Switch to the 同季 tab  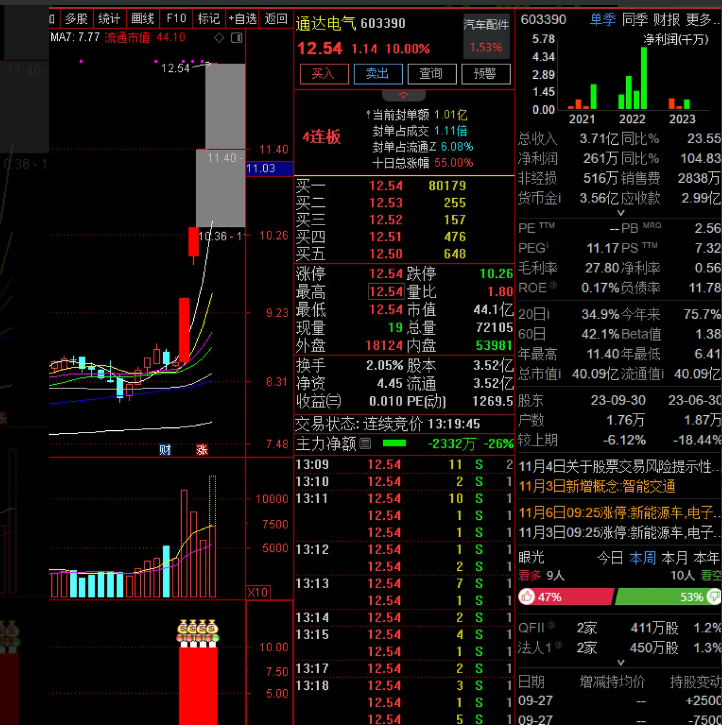[634, 19]
